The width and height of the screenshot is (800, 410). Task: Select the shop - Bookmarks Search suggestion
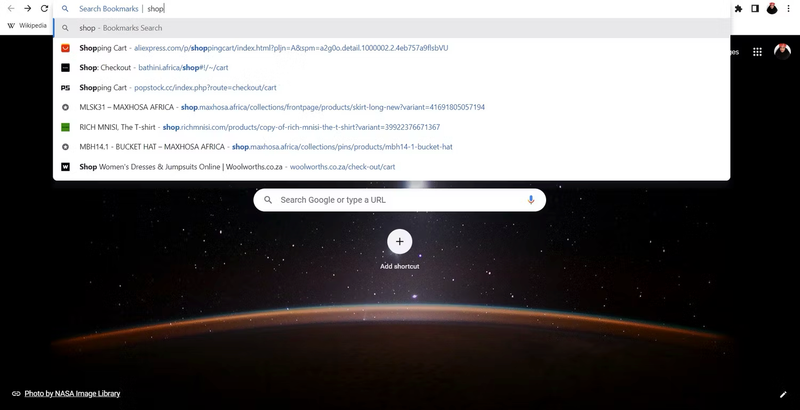coord(392,28)
